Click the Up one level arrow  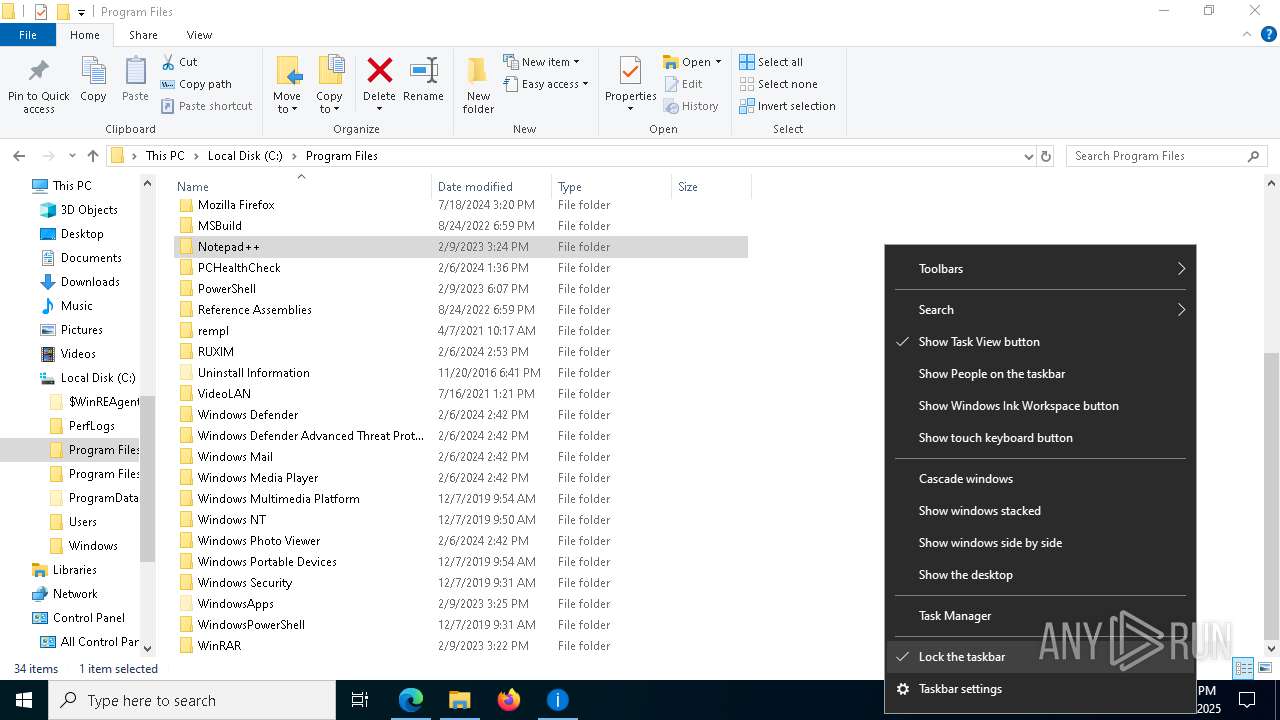[x=93, y=156]
